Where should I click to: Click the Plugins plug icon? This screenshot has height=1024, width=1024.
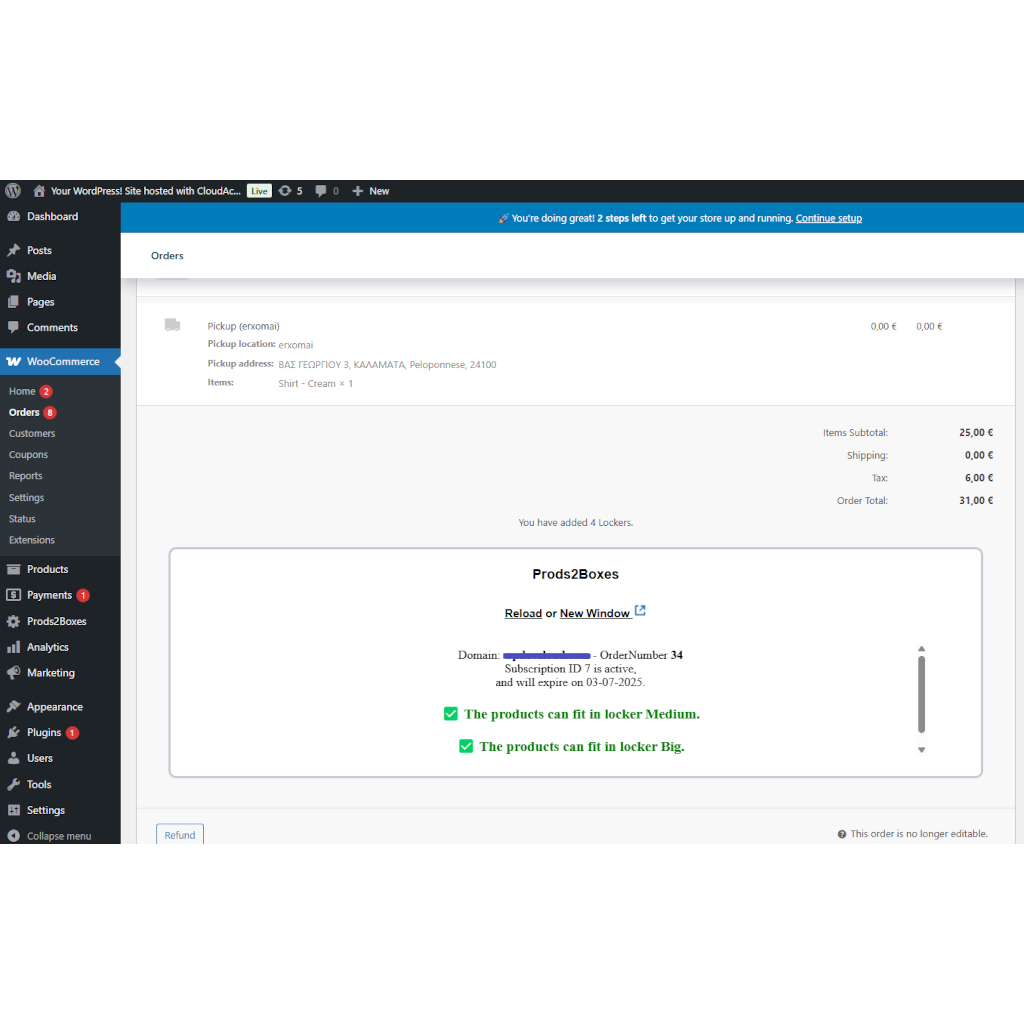13,733
